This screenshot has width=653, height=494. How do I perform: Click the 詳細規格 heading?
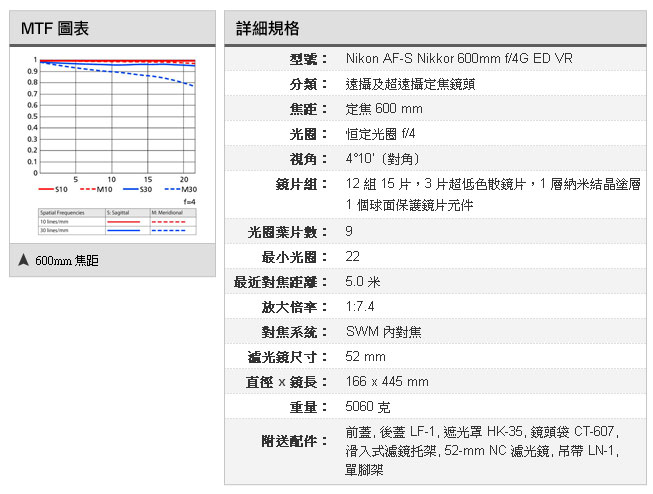[x=267, y=28]
